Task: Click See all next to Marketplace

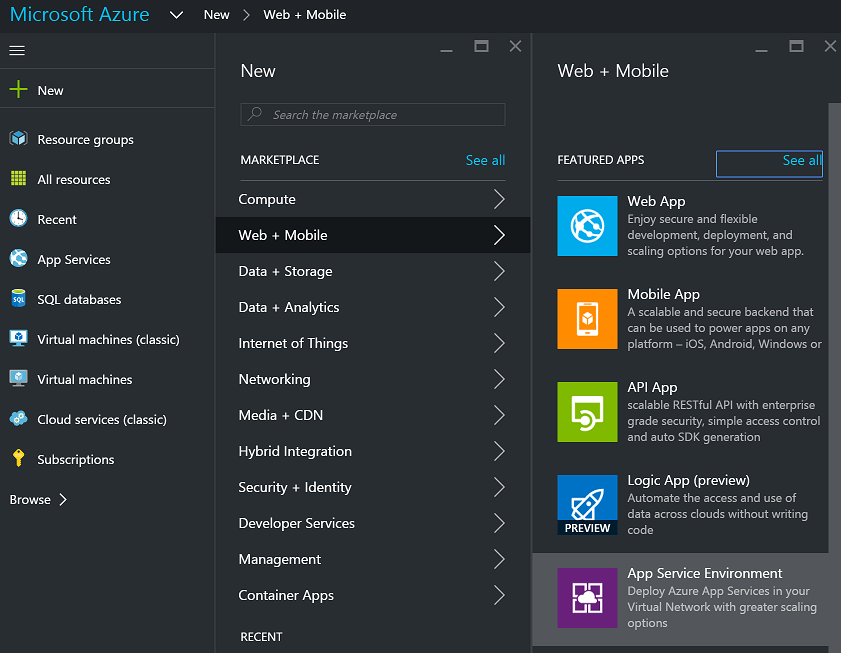Action: (x=485, y=160)
